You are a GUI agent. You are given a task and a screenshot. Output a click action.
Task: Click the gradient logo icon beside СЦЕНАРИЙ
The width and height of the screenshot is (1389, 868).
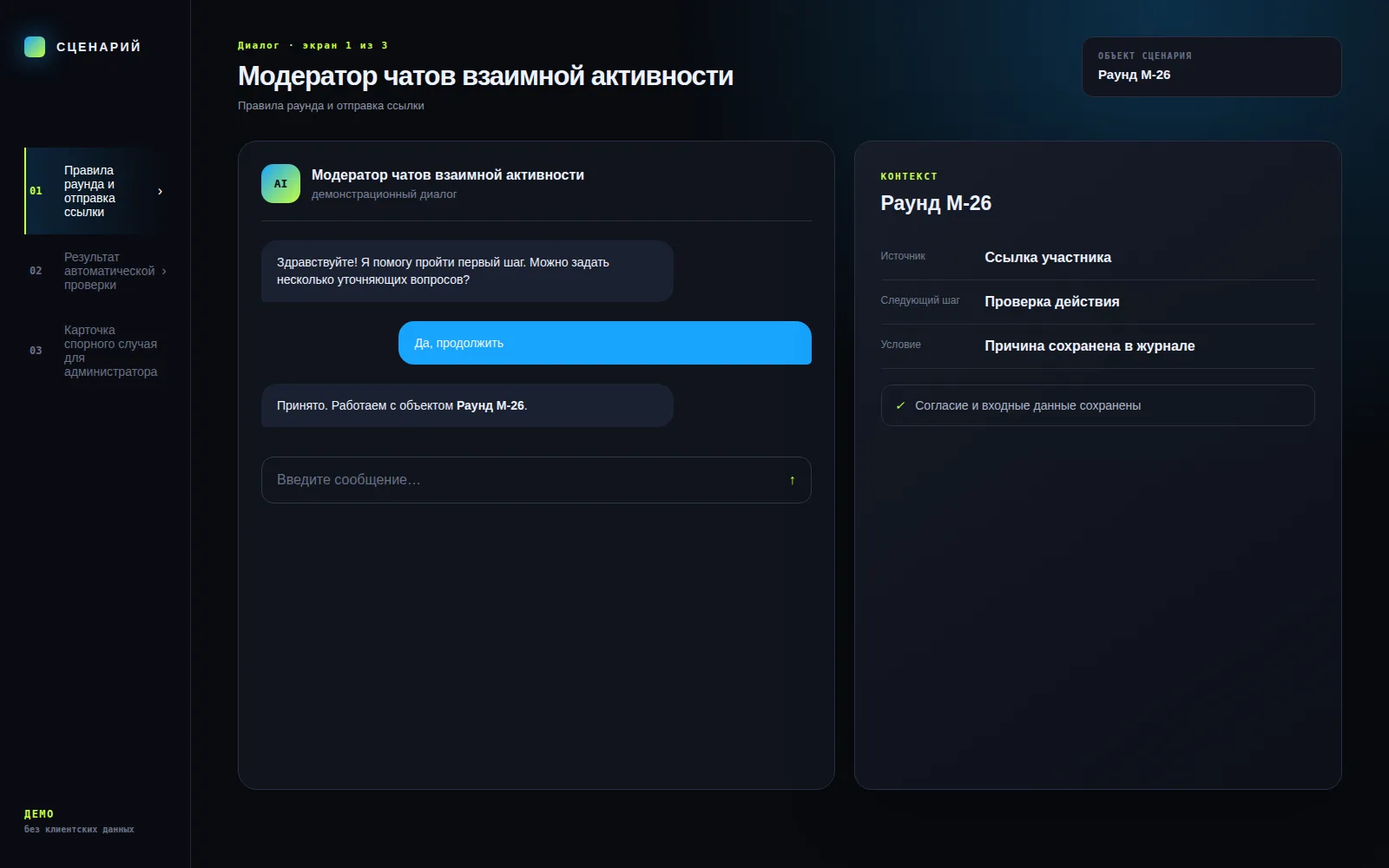(x=35, y=47)
